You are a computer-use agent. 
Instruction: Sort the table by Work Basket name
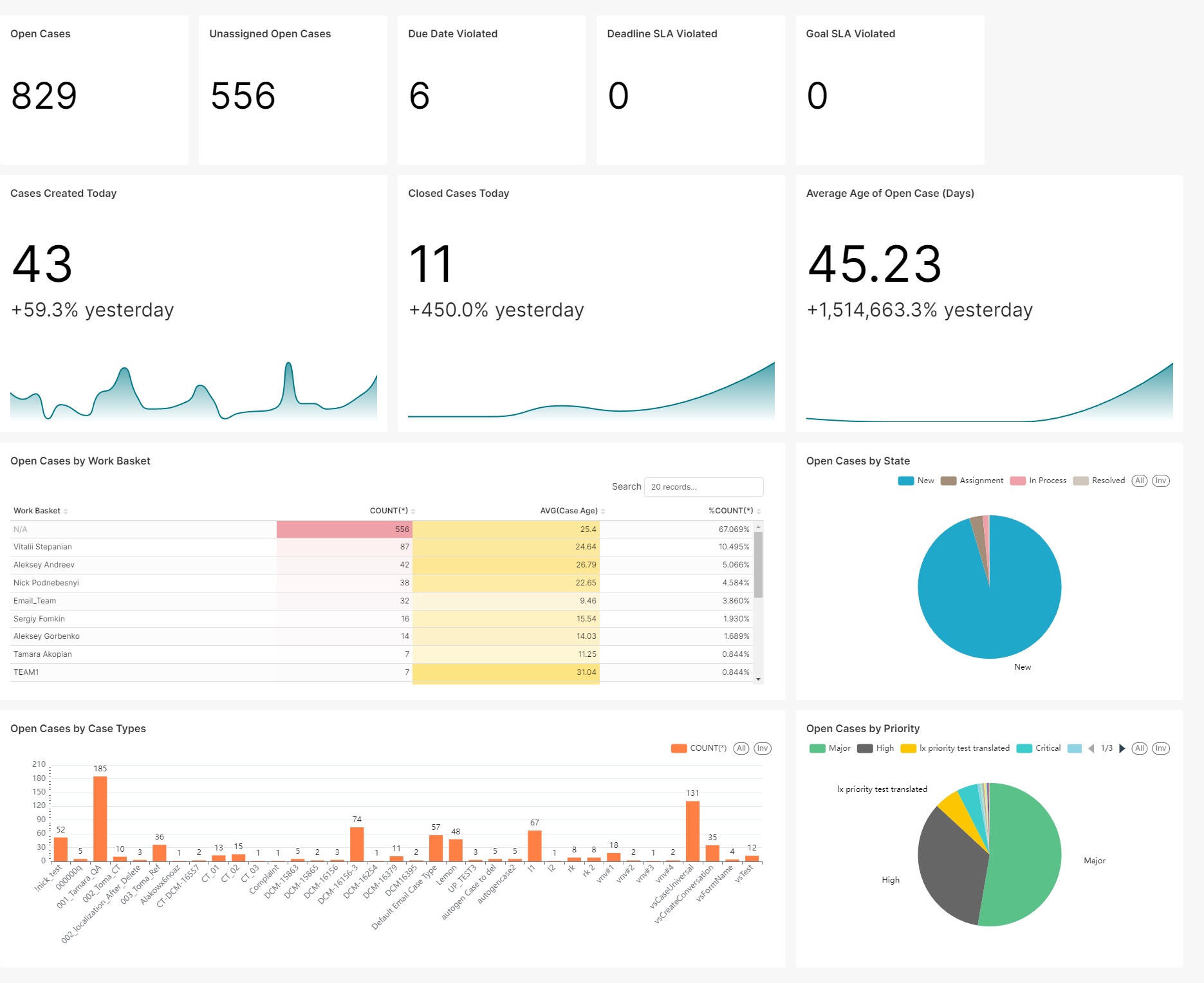click(37, 510)
